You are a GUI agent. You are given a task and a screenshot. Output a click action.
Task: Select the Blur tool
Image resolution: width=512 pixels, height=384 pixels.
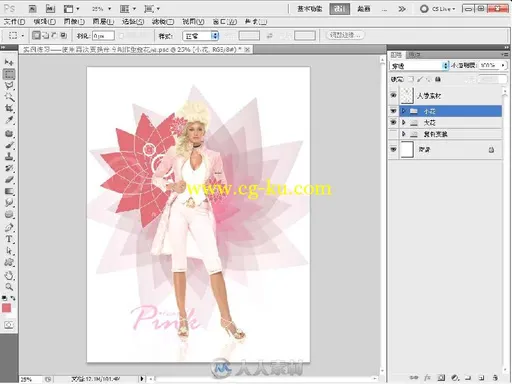click(x=9, y=202)
